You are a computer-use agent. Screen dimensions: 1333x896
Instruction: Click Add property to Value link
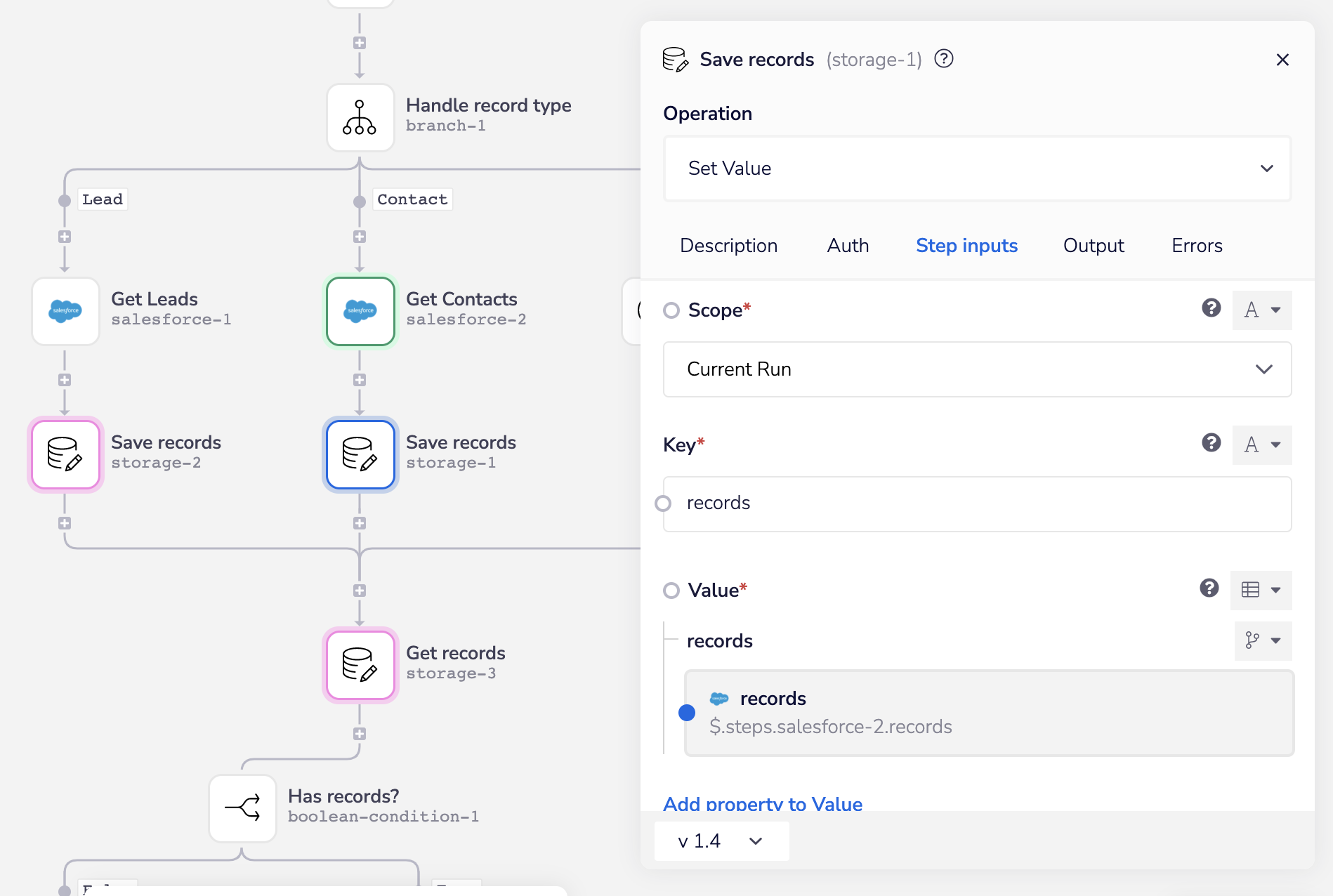763,804
